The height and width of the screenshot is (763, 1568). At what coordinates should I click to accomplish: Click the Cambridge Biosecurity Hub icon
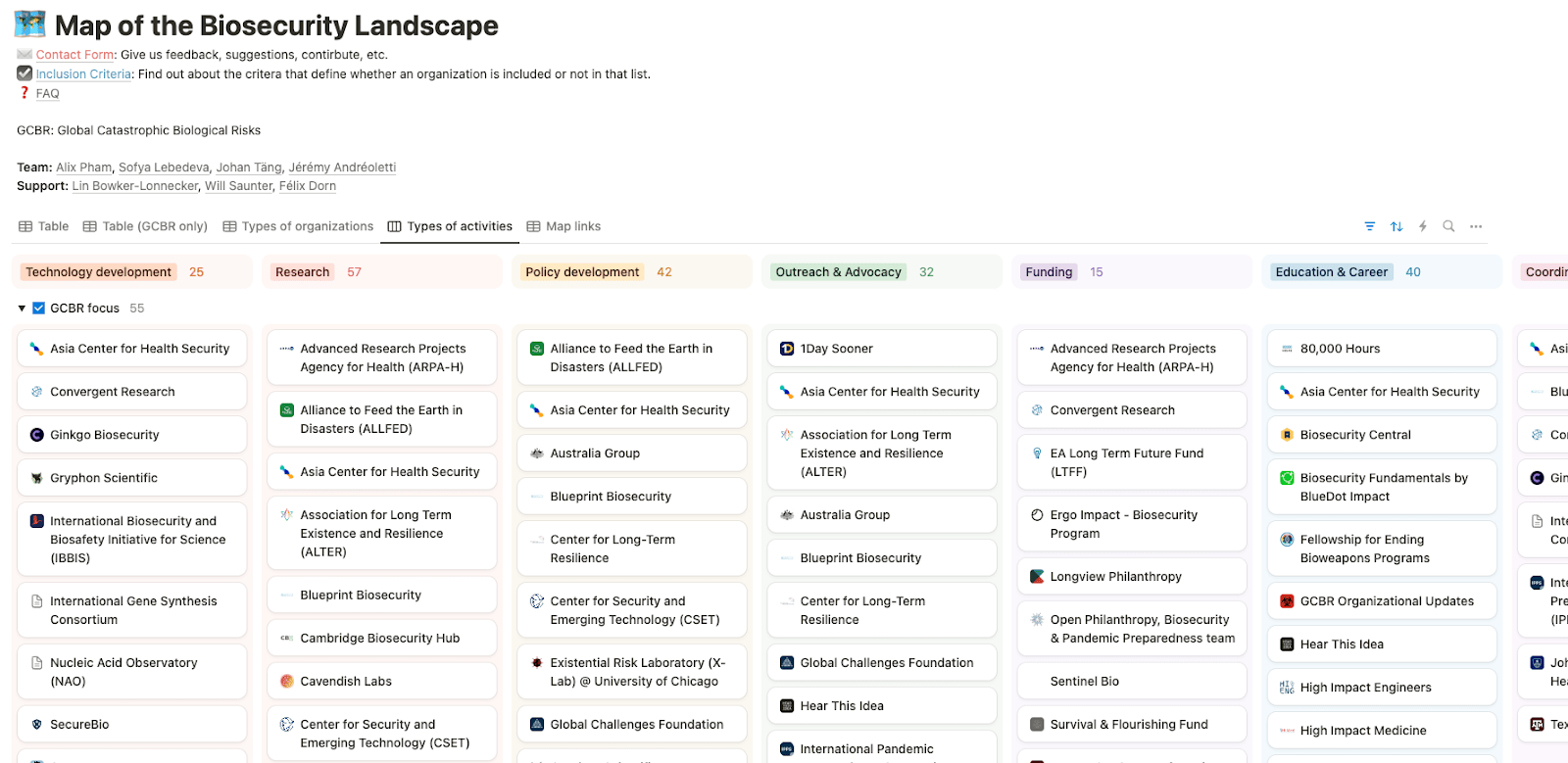pos(287,639)
